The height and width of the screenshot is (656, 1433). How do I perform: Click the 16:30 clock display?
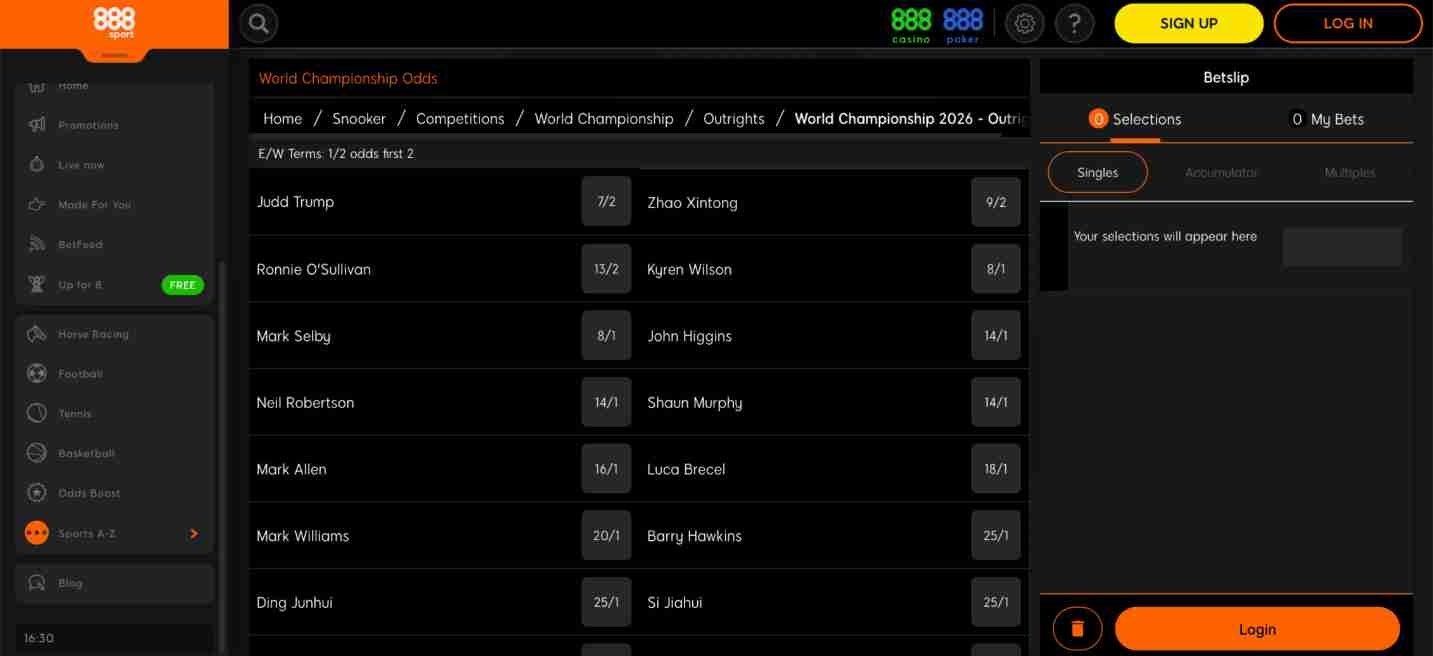coord(39,638)
